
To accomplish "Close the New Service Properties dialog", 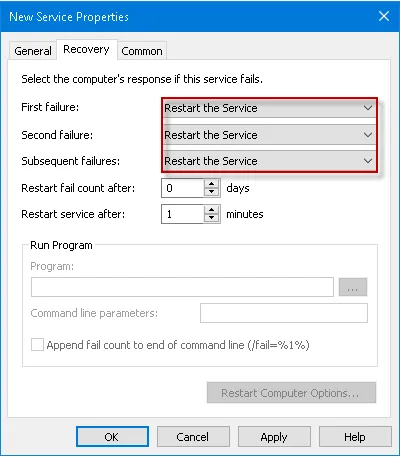I will coord(384,16).
